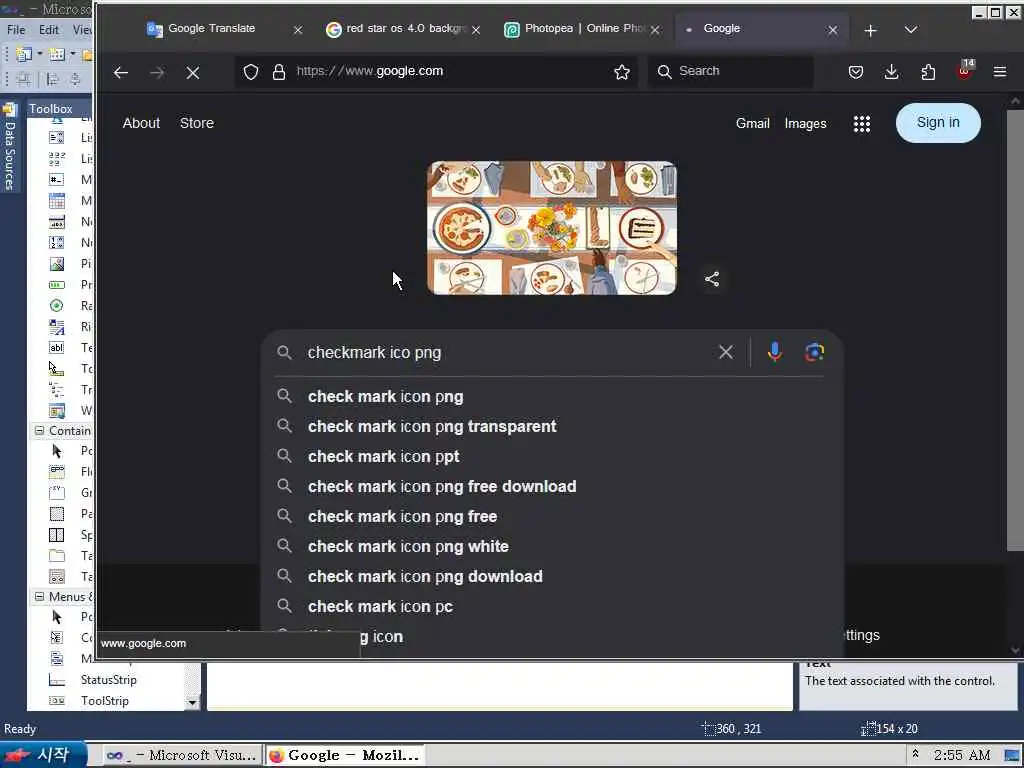Pick the suggestion check mark icon png download

coord(552,577)
